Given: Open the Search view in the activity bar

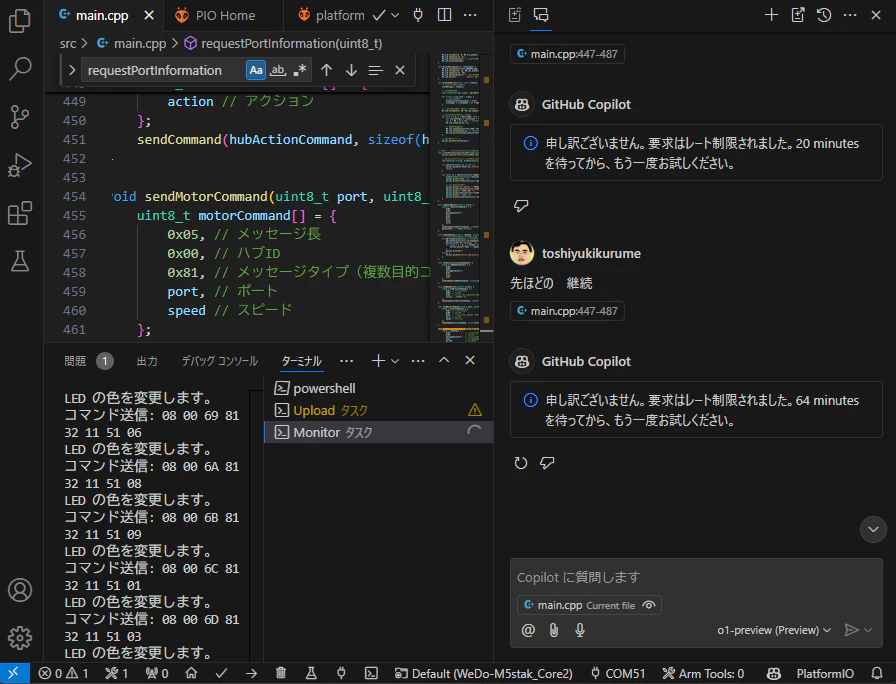Looking at the screenshot, I should click(19, 69).
